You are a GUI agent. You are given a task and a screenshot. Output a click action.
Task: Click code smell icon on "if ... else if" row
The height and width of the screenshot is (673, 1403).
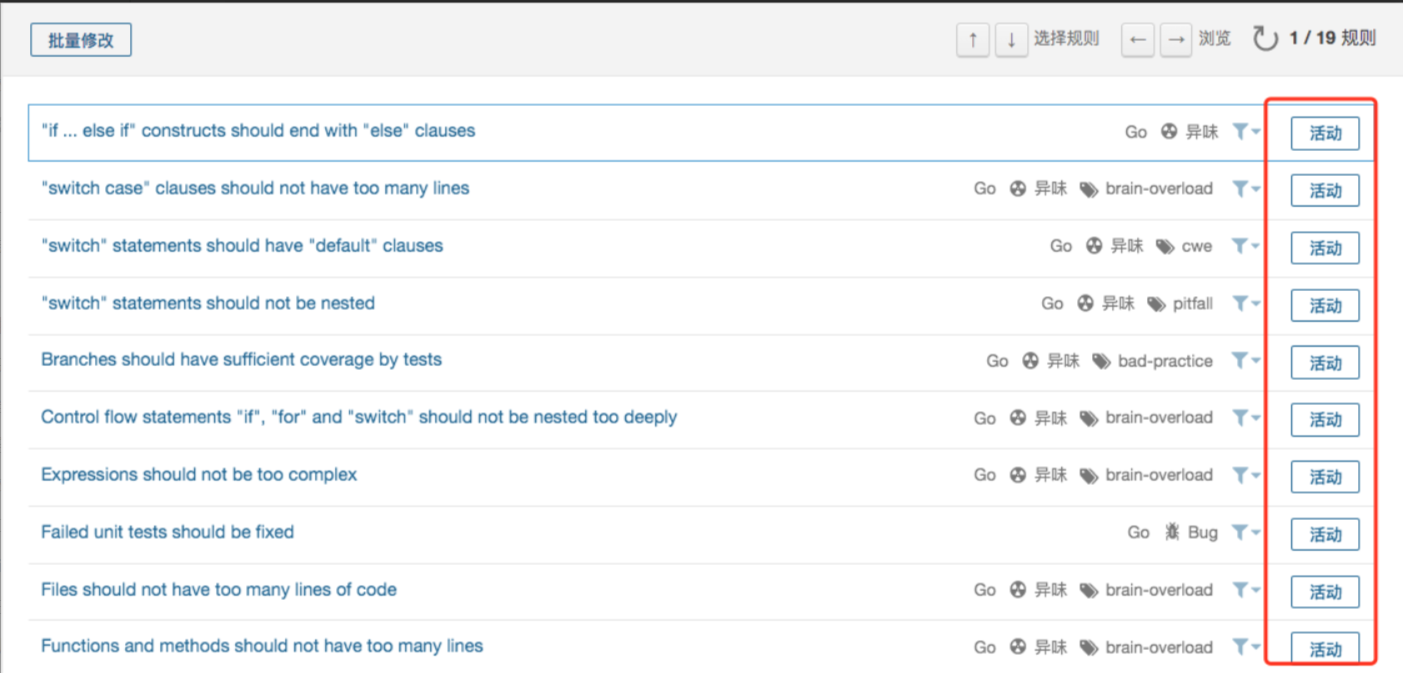[1169, 131]
